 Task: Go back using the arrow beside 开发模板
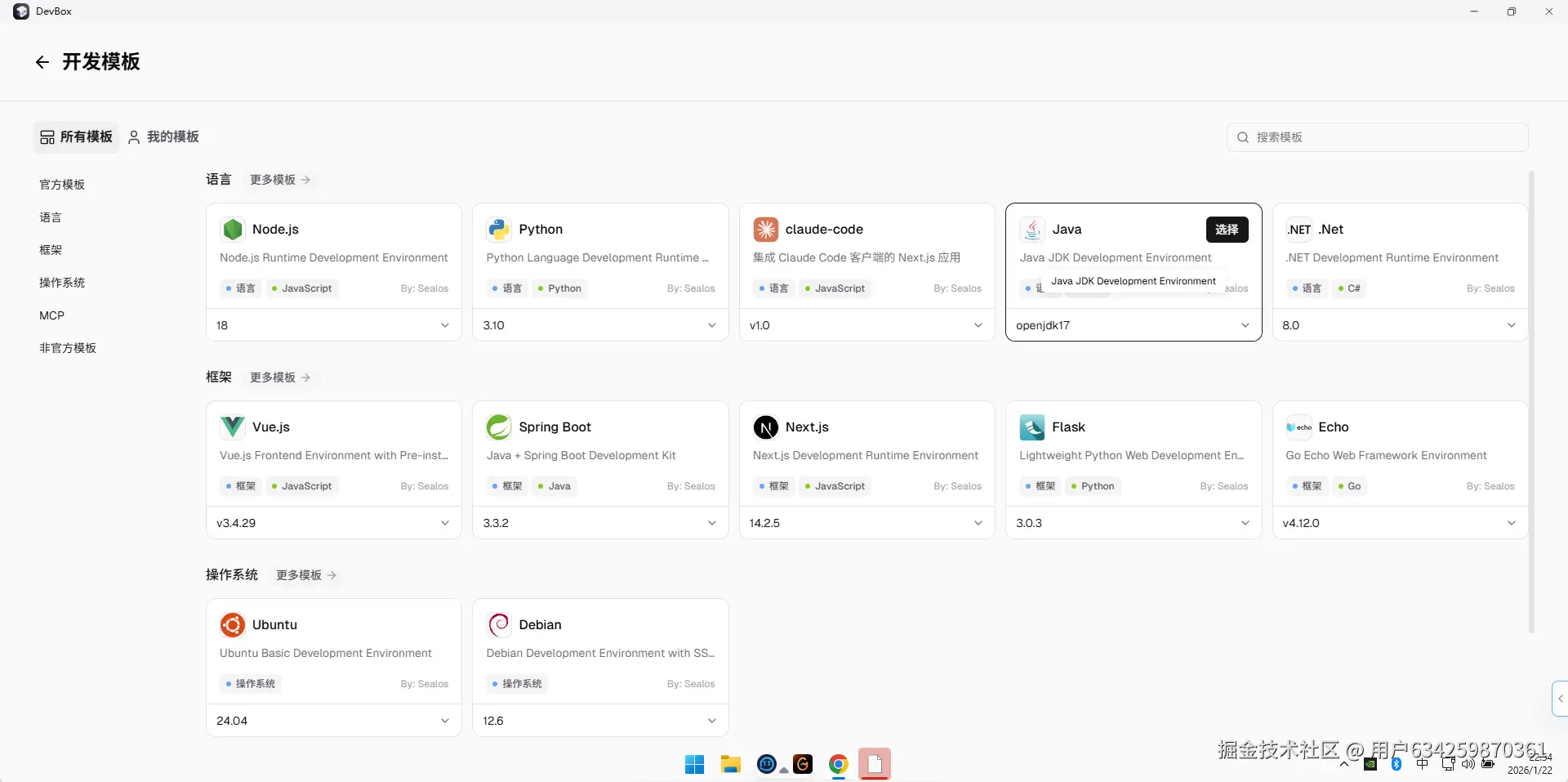click(42, 62)
